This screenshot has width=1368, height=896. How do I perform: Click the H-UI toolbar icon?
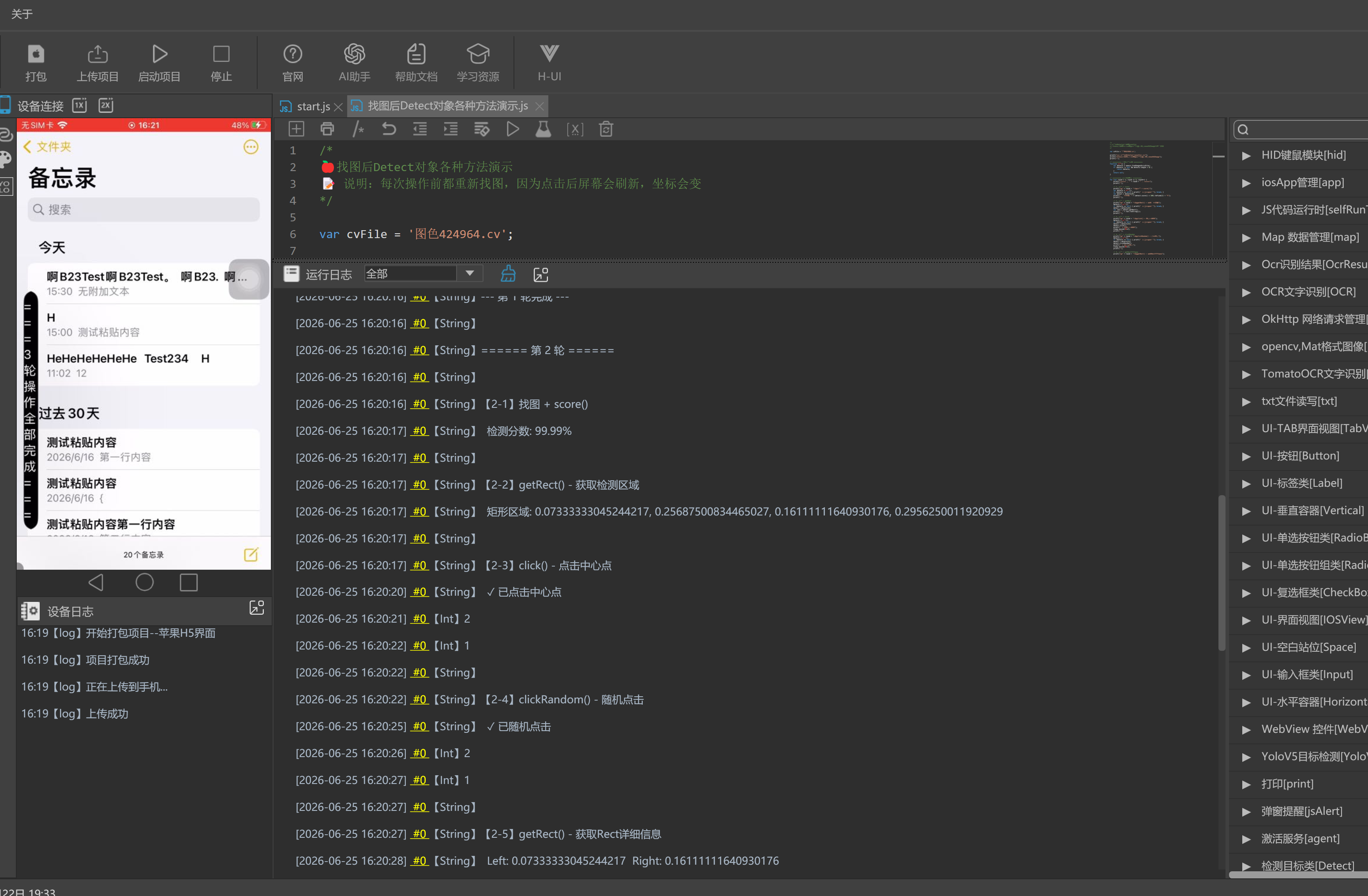coord(549,53)
